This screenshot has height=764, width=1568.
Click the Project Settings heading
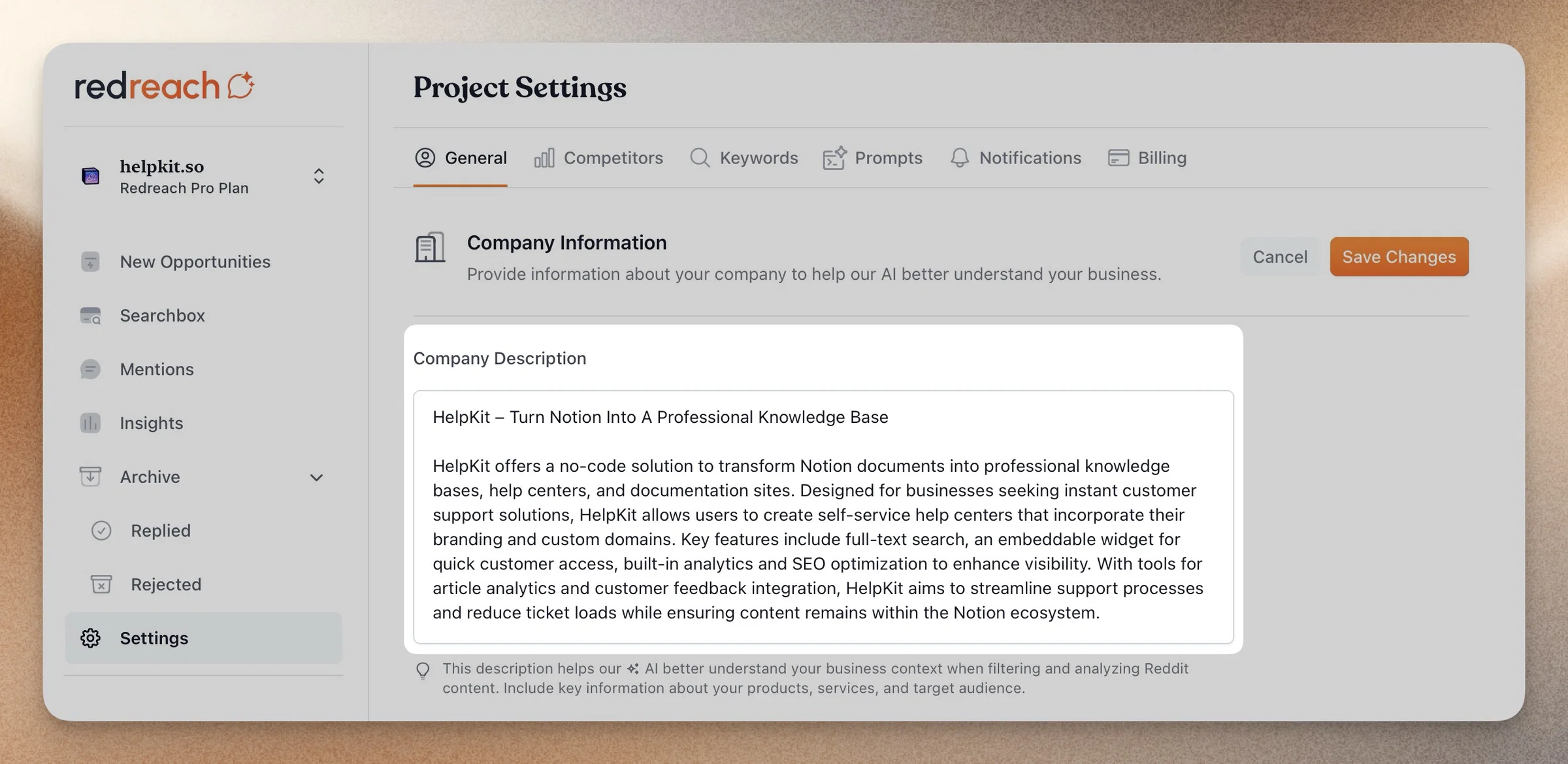519,87
